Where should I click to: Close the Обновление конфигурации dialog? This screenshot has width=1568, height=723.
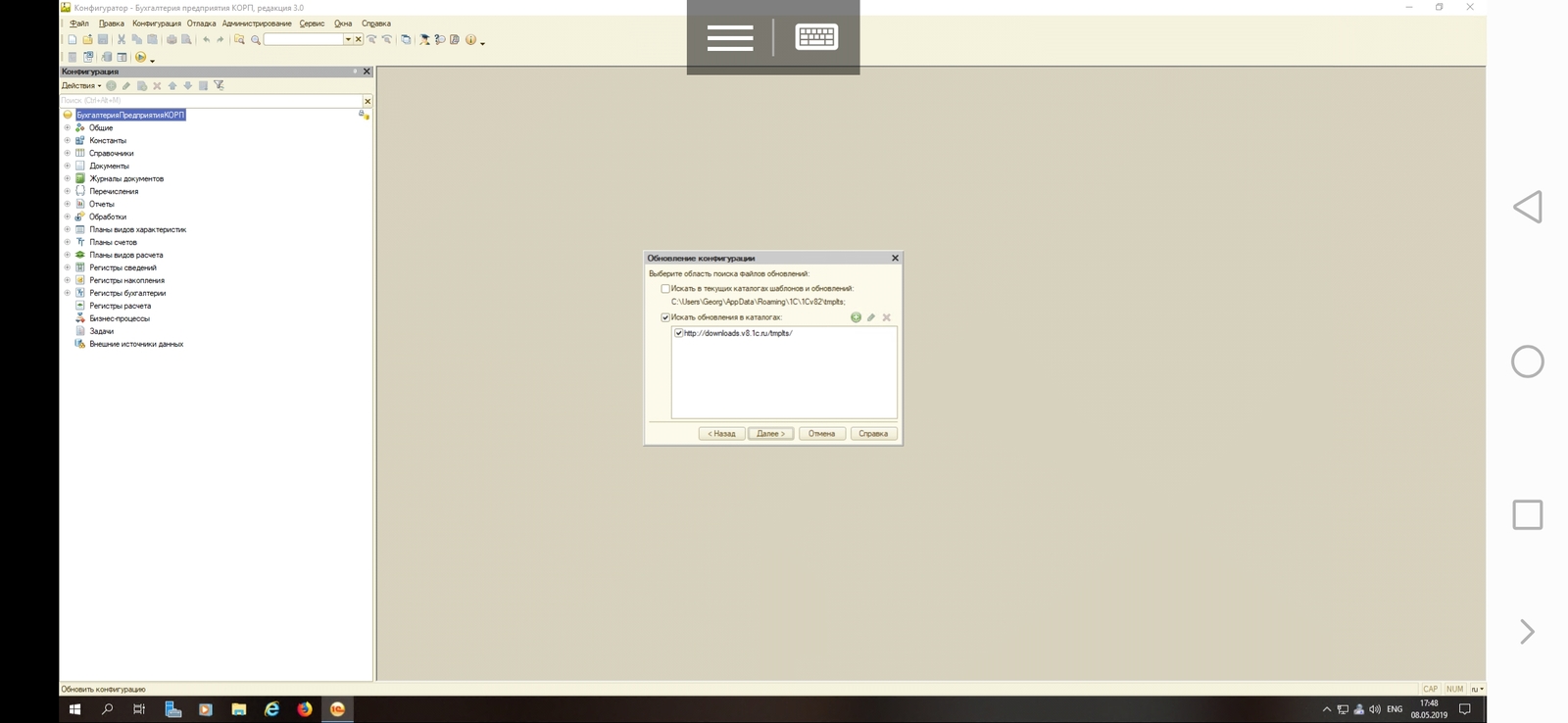point(895,259)
